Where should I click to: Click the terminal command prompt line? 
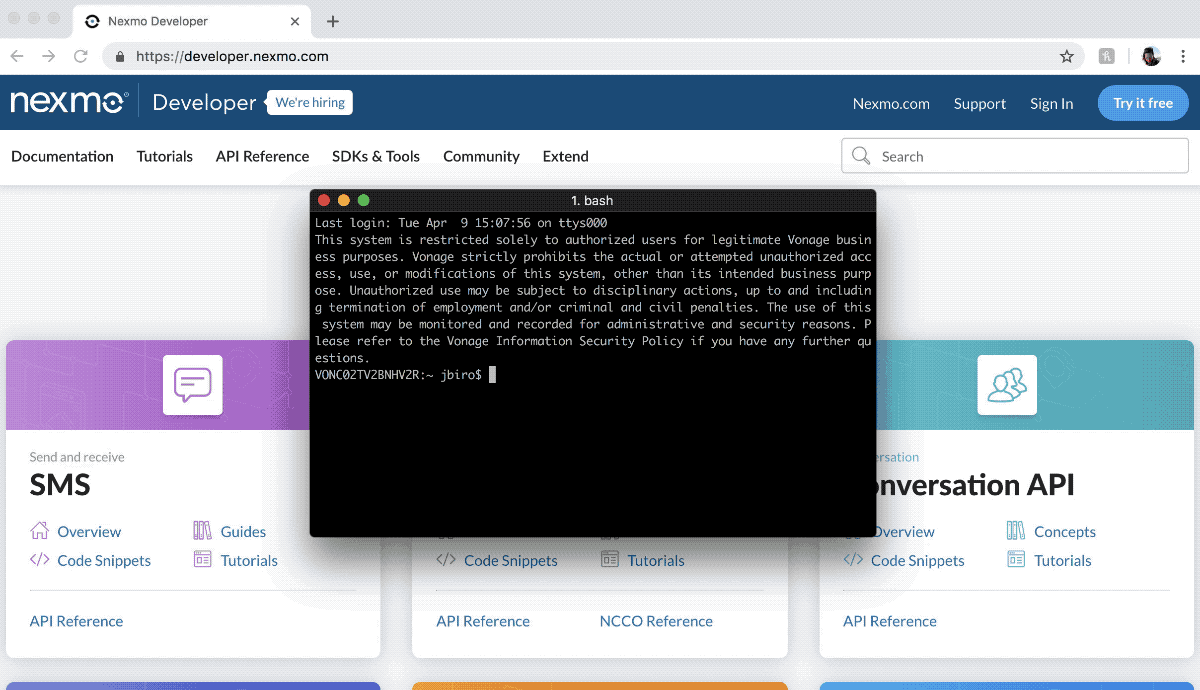pos(405,374)
